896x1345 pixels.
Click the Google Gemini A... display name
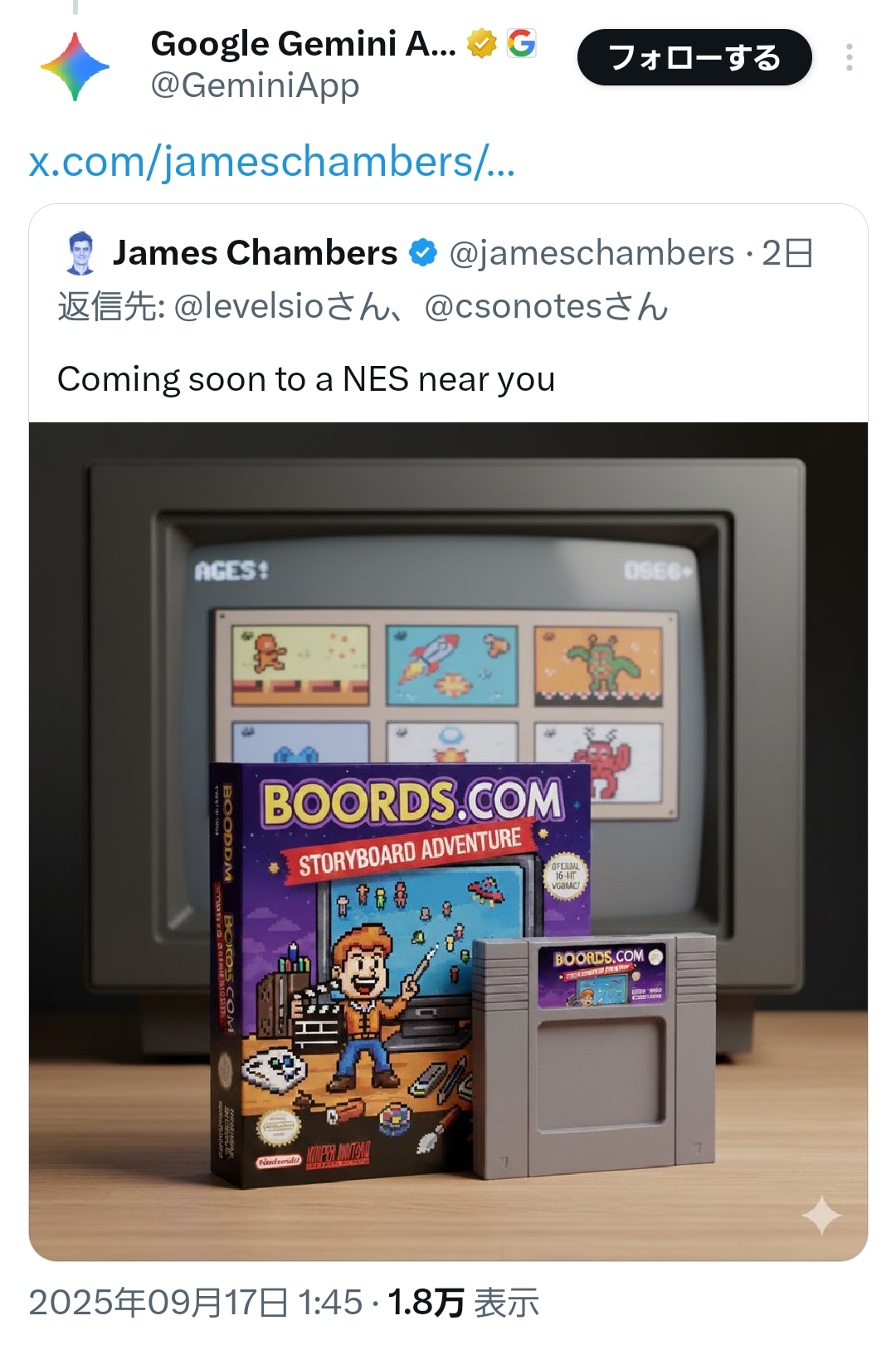coord(304,43)
